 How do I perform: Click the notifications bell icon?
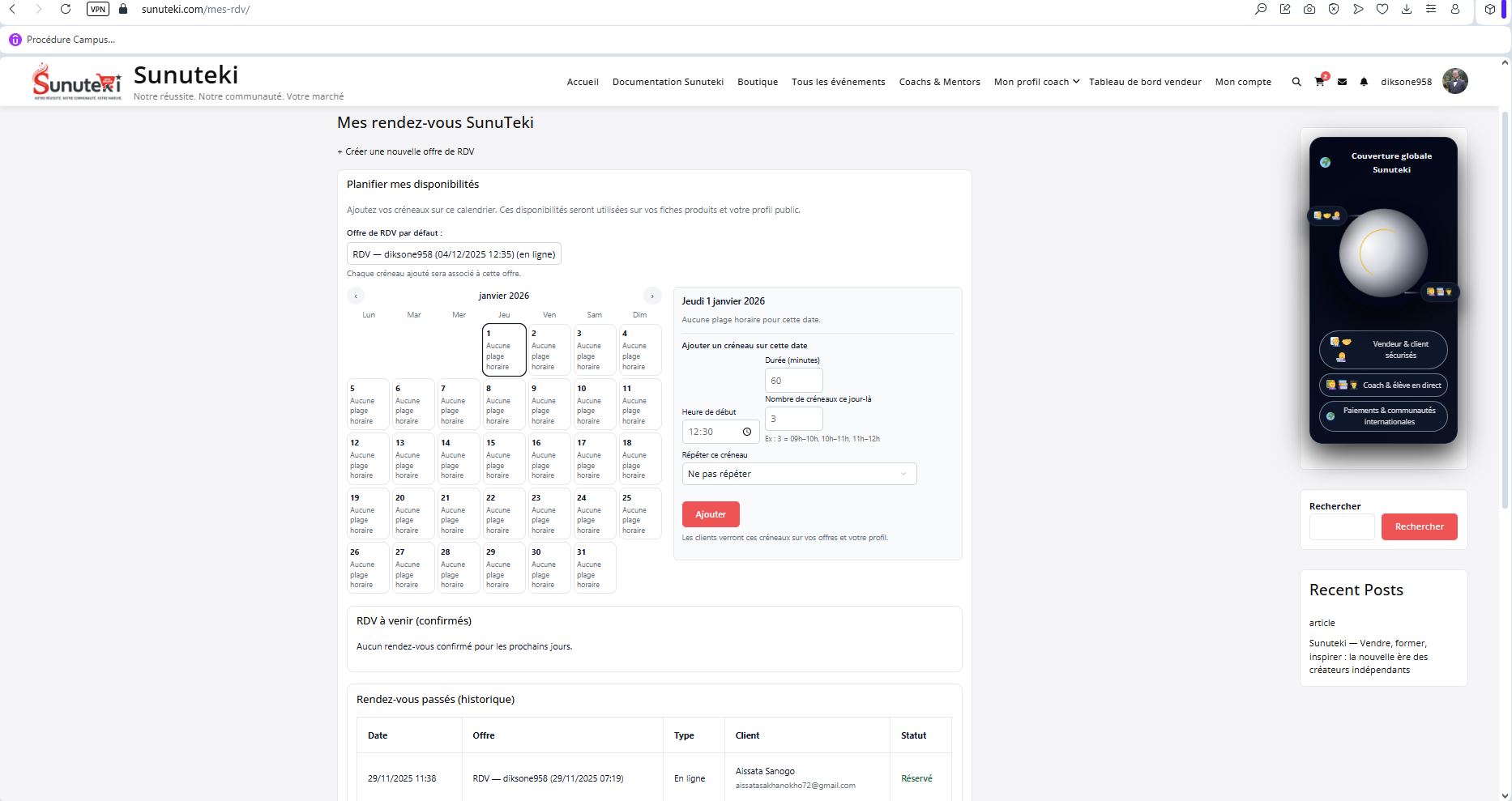(x=1364, y=82)
